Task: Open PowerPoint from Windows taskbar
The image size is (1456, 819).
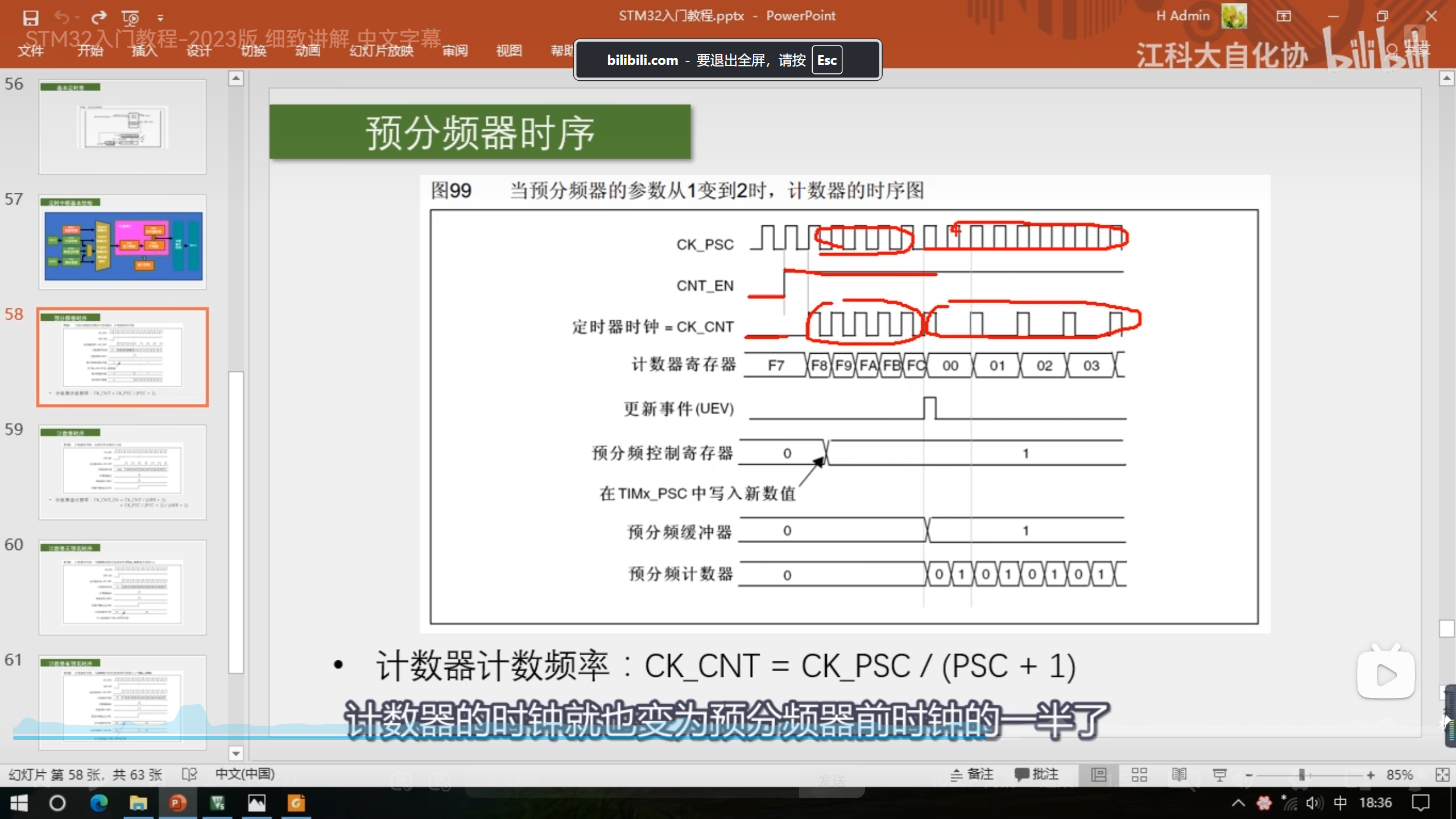Action: point(177,803)
